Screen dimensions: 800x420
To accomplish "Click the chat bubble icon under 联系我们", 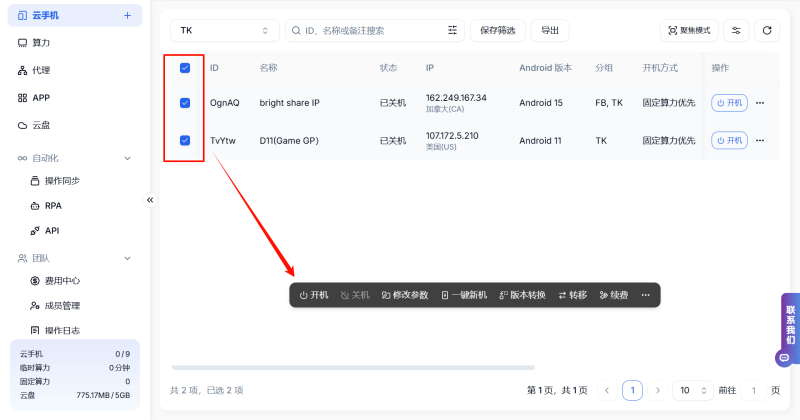I will click(x=784, y=358).
